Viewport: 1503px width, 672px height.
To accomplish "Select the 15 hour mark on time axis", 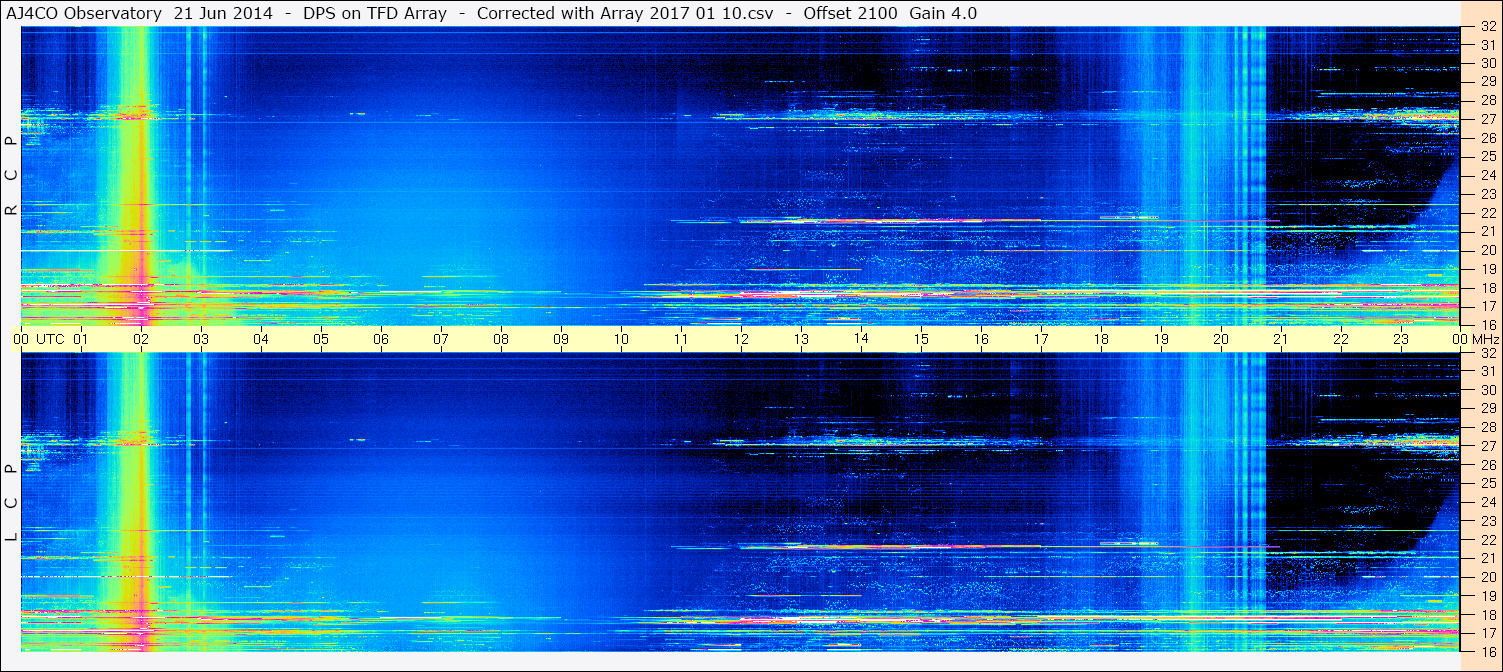I will [921, 339].
